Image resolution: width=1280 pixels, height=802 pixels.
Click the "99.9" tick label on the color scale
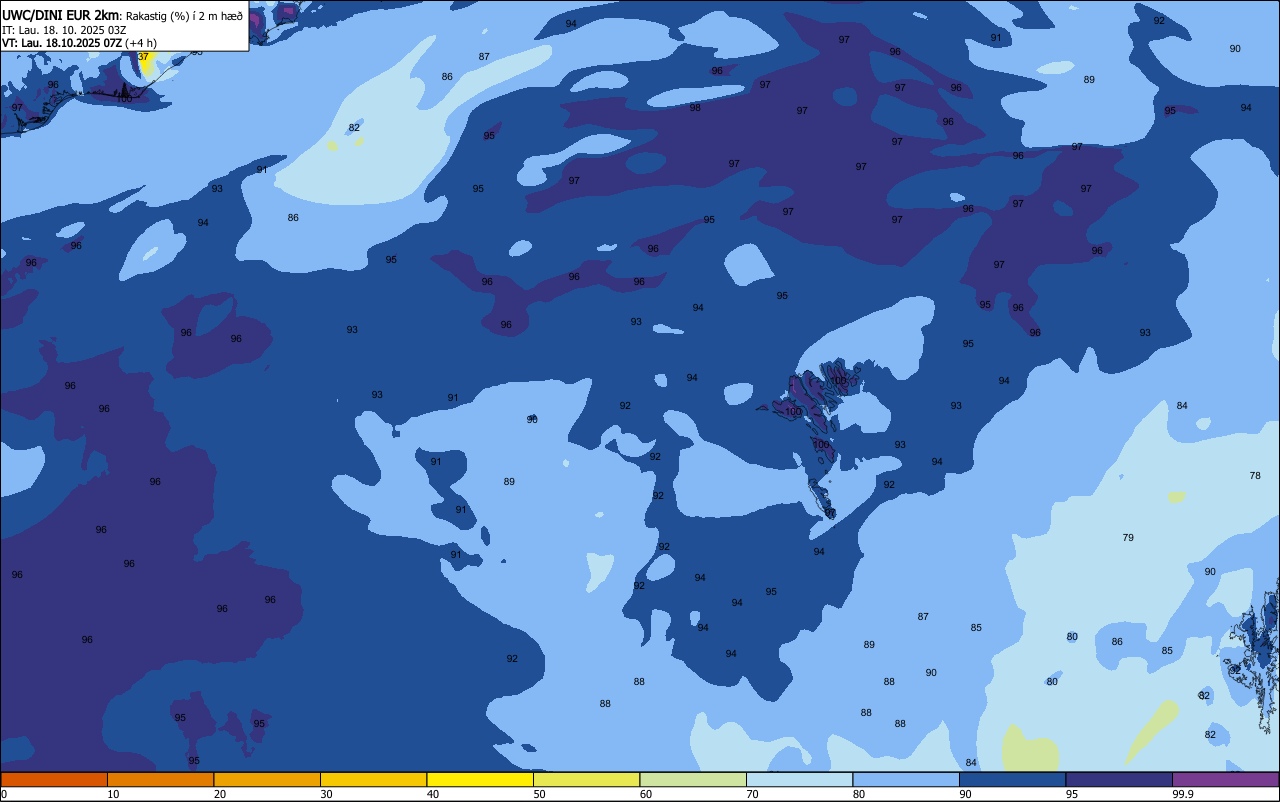1184,794
